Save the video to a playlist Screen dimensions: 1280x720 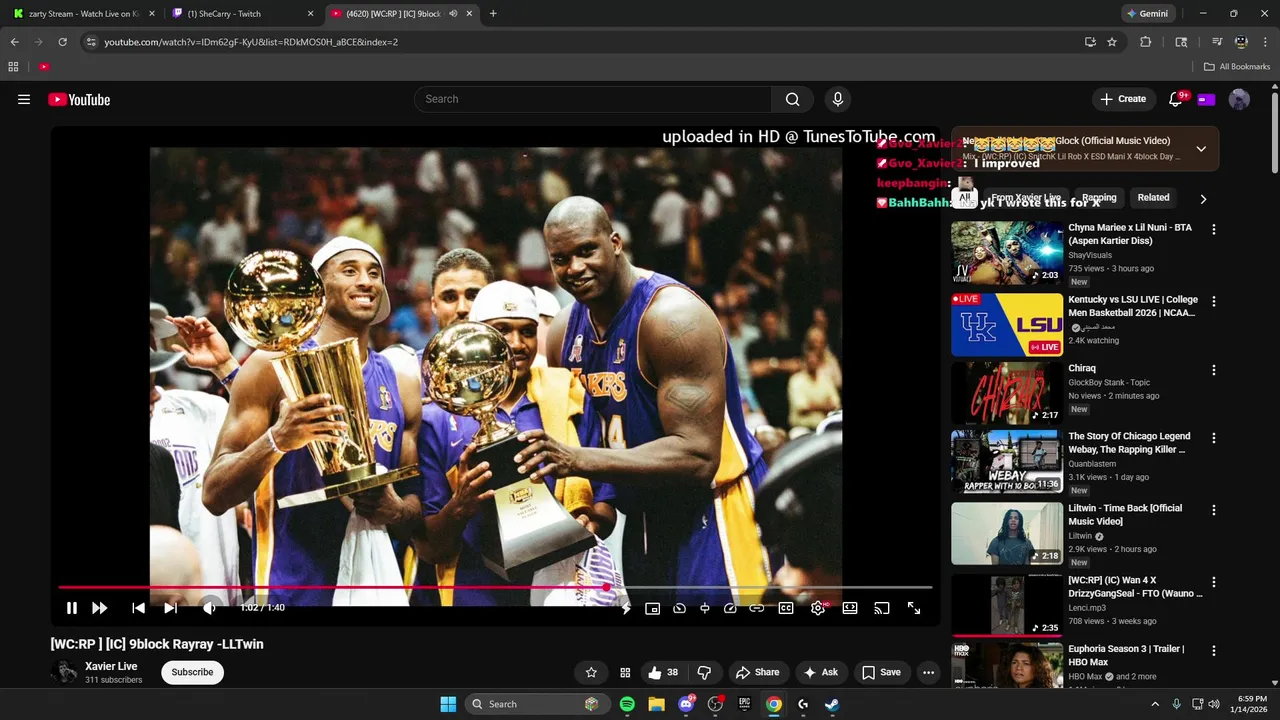(x=881, y=672)
